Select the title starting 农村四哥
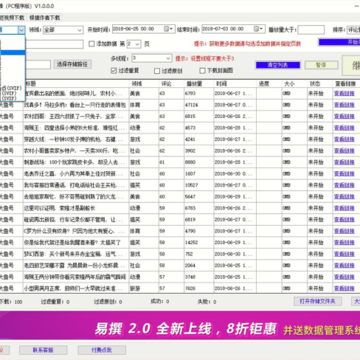The image size is (360, 360). pos(74,117)
